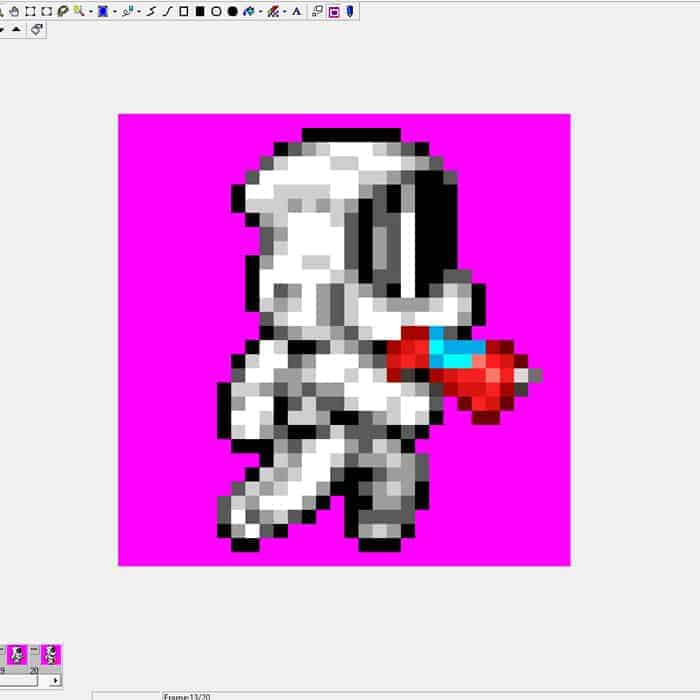This screenshot has height=700, width=700.
Task: Select the elliptical selection tool
Action: coord(46,12)
